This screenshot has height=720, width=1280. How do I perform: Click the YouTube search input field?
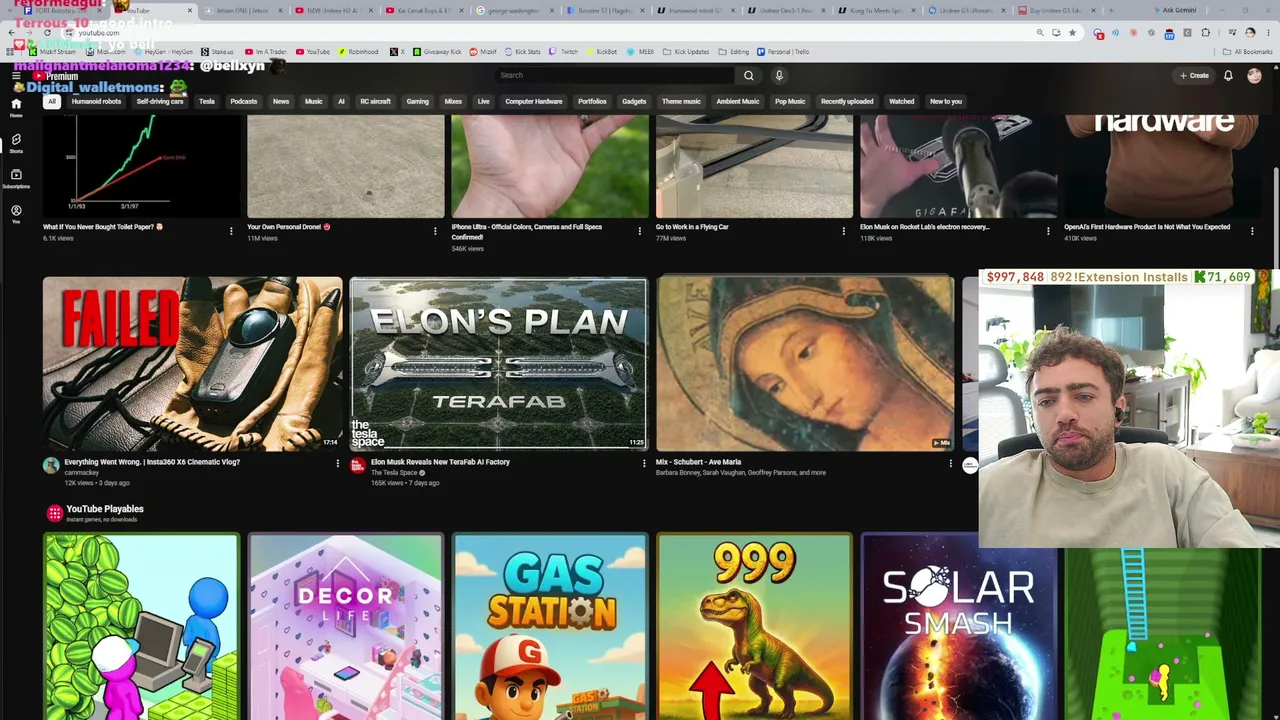click(614, 75)
